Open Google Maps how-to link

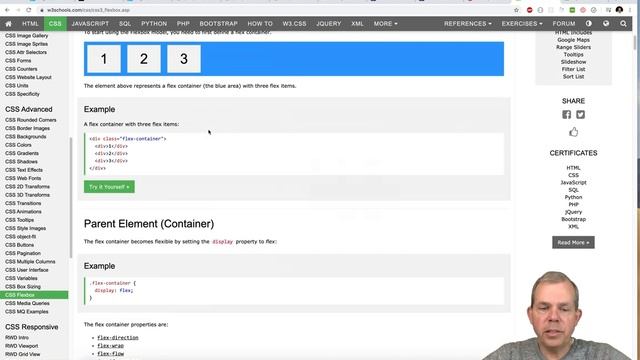pos(573,40)
